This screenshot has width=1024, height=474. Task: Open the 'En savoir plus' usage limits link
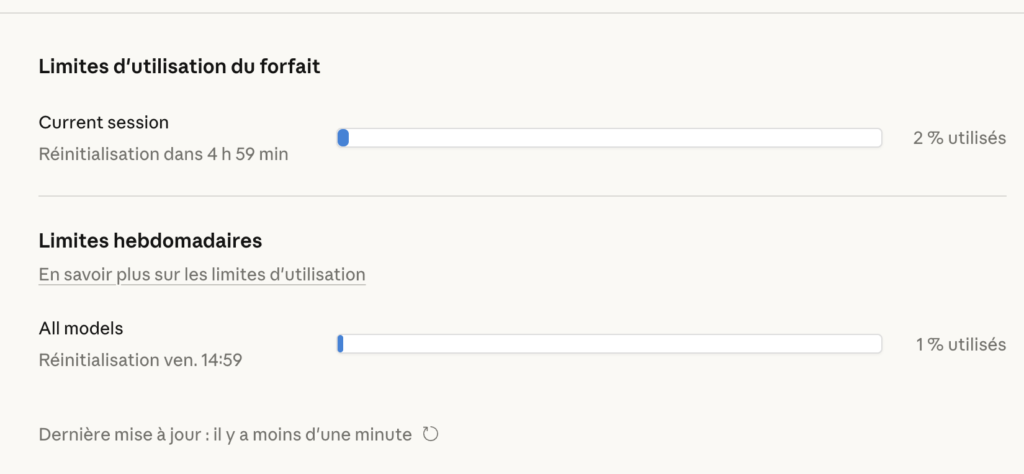201,274
